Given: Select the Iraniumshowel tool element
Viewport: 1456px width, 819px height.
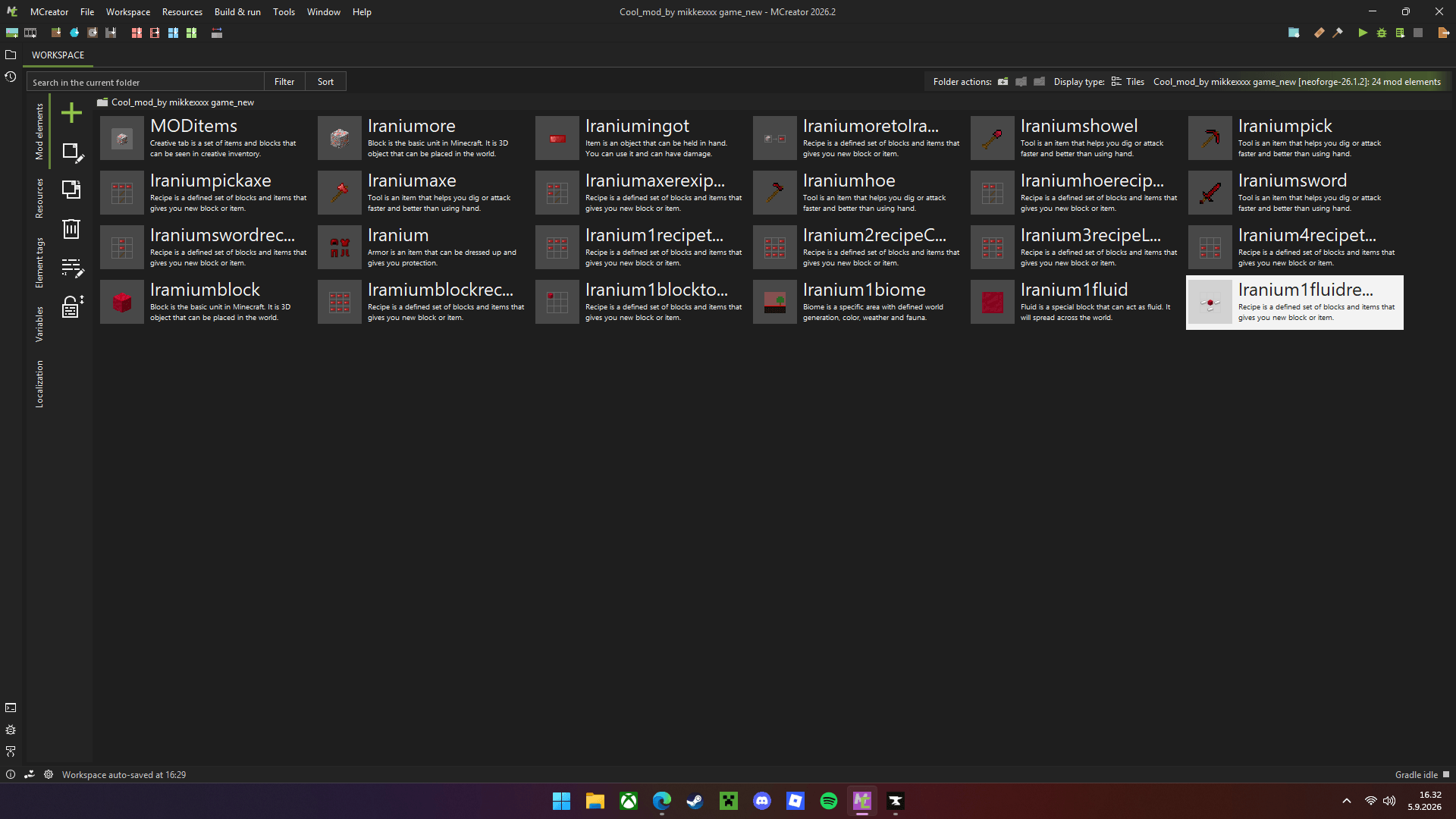Looking at the screenshot, I should tap(1077, 138).
